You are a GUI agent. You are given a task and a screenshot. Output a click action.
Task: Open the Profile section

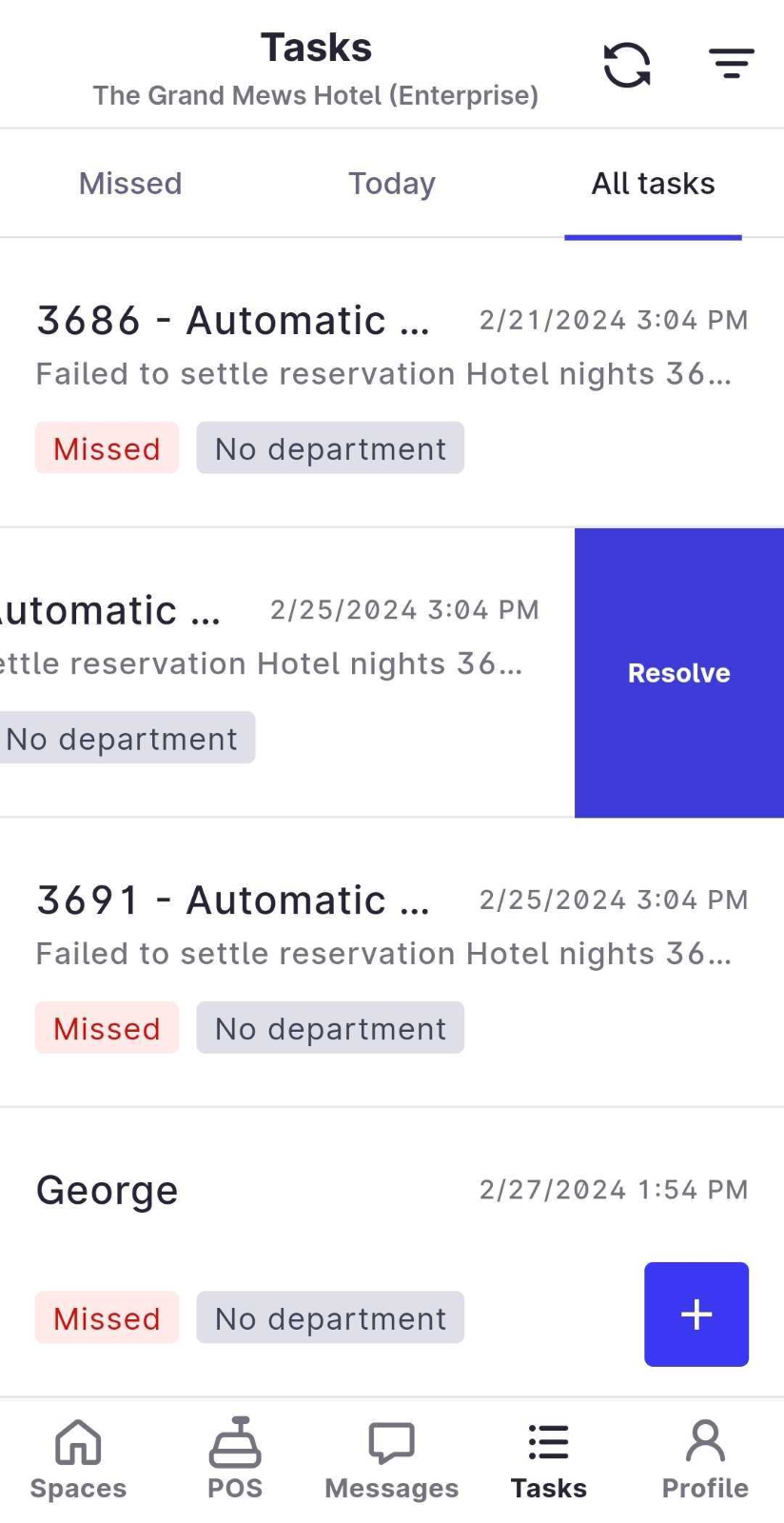(x=705, y=1443)
